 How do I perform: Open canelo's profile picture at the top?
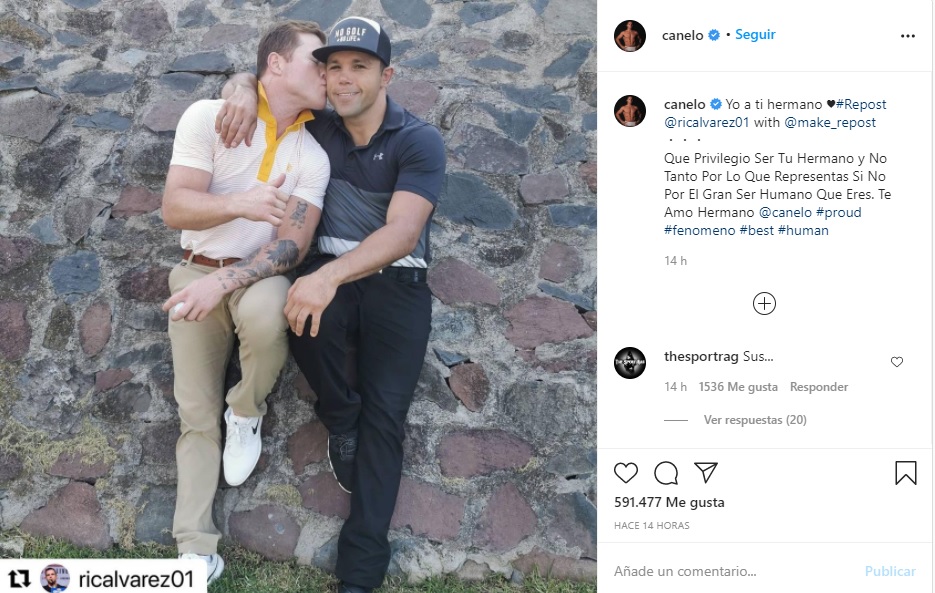tap(630, 33)
